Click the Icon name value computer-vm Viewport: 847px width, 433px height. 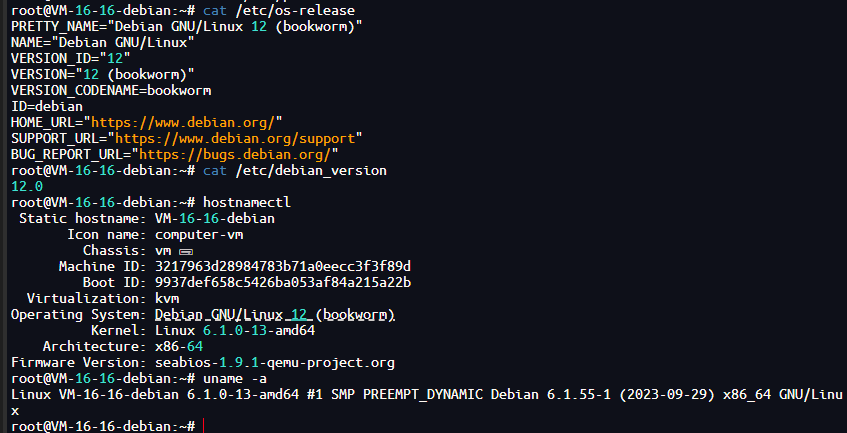pyautogui.click(x=199, y=235)
